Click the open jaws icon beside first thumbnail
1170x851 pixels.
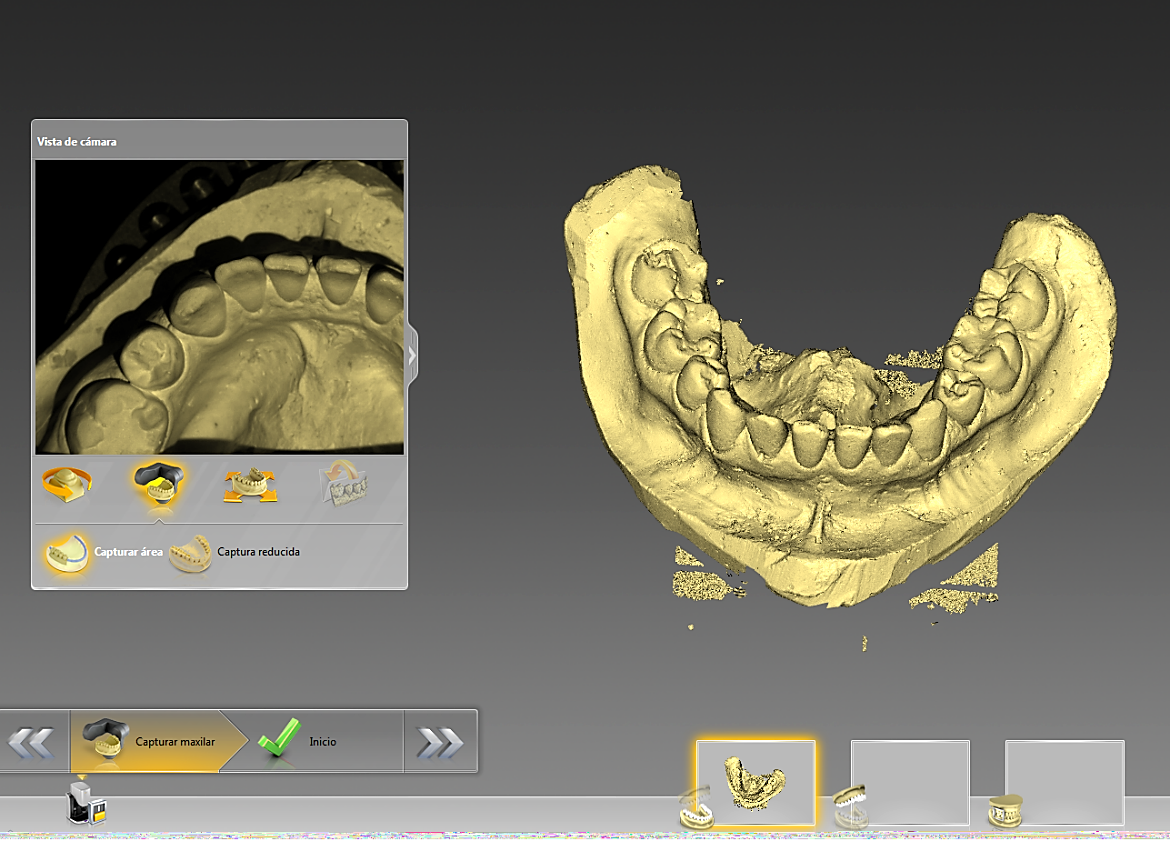click(695, 808)
